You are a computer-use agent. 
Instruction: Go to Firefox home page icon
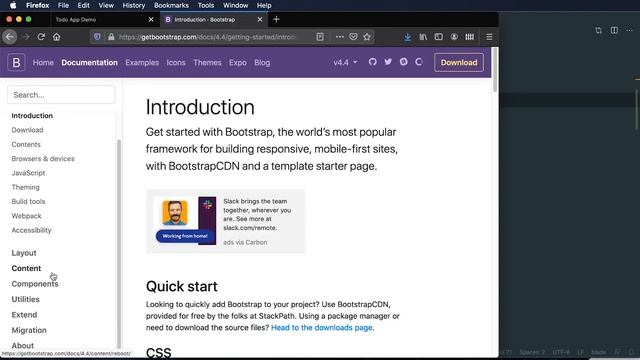56,37
